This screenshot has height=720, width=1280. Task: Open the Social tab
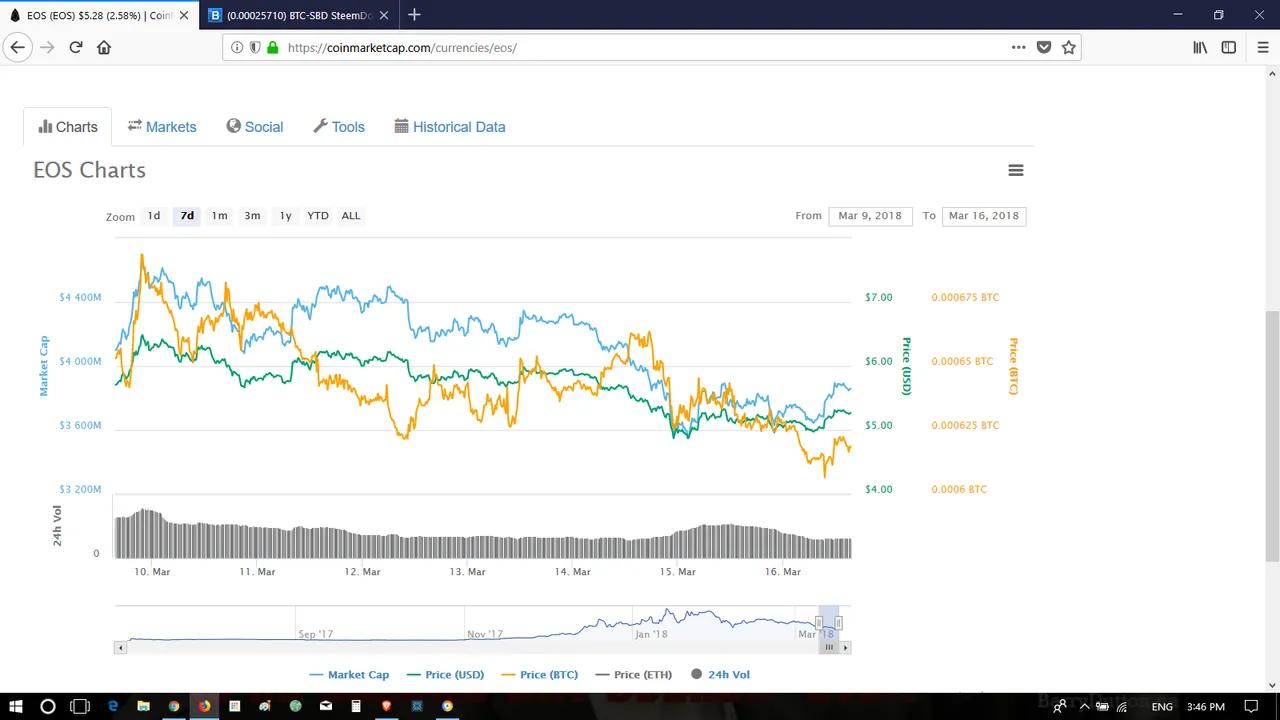[x=255, y=127]
